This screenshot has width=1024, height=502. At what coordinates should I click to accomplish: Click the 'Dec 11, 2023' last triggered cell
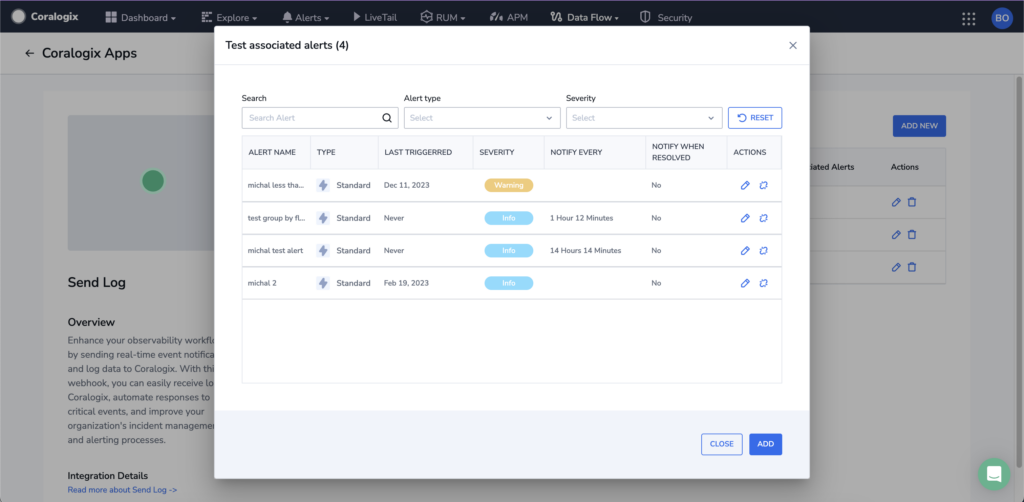click(406, 185)
